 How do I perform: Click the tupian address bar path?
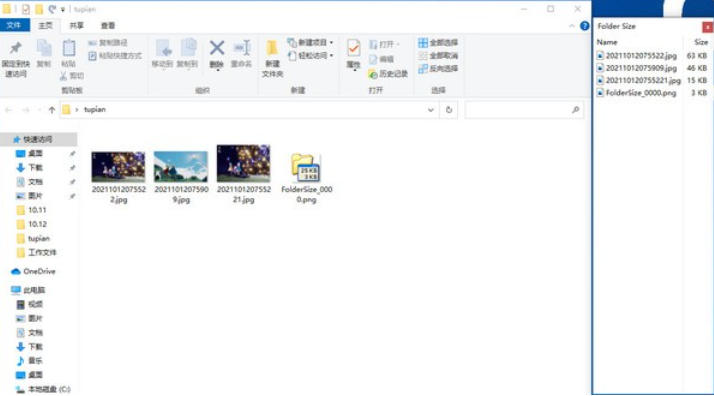tap(95, 109)
